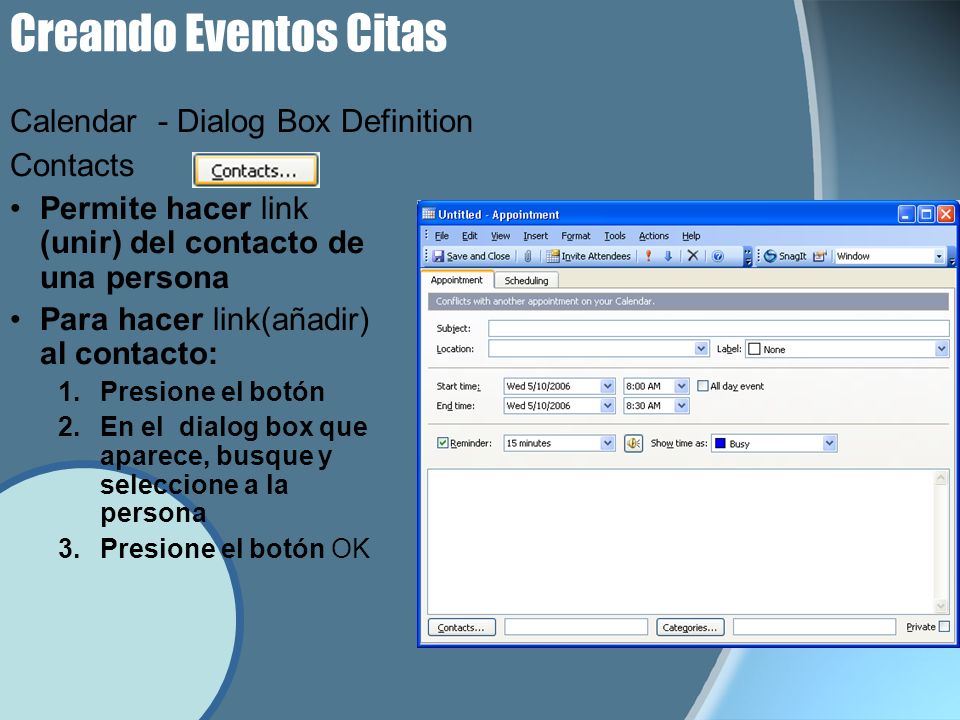Screen dimensions: 960x720
Task: Open the Edit menu
Action: click(470, 236)
